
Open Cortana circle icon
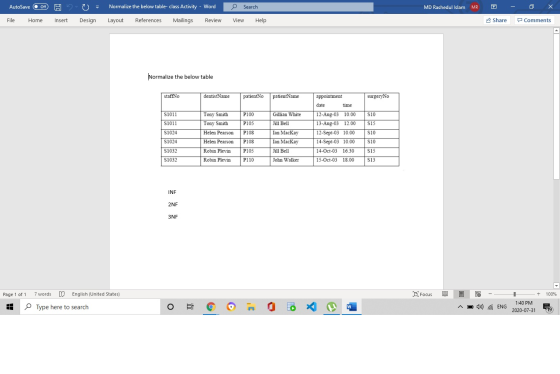[170, 307]
